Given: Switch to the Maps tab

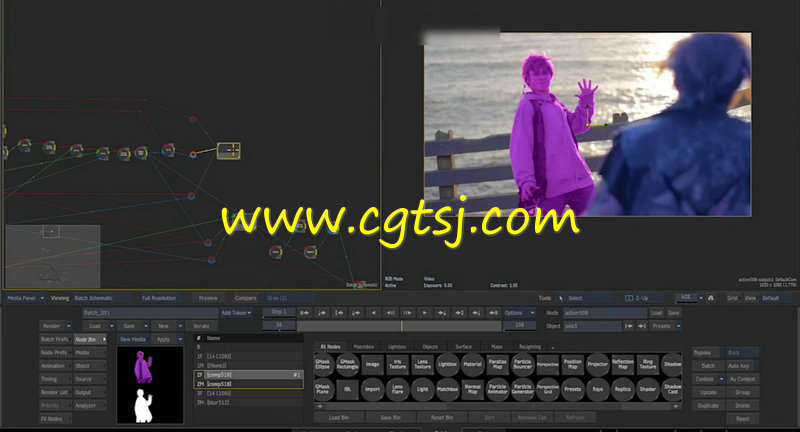Looking at the screenshot, I should point(496,347).
